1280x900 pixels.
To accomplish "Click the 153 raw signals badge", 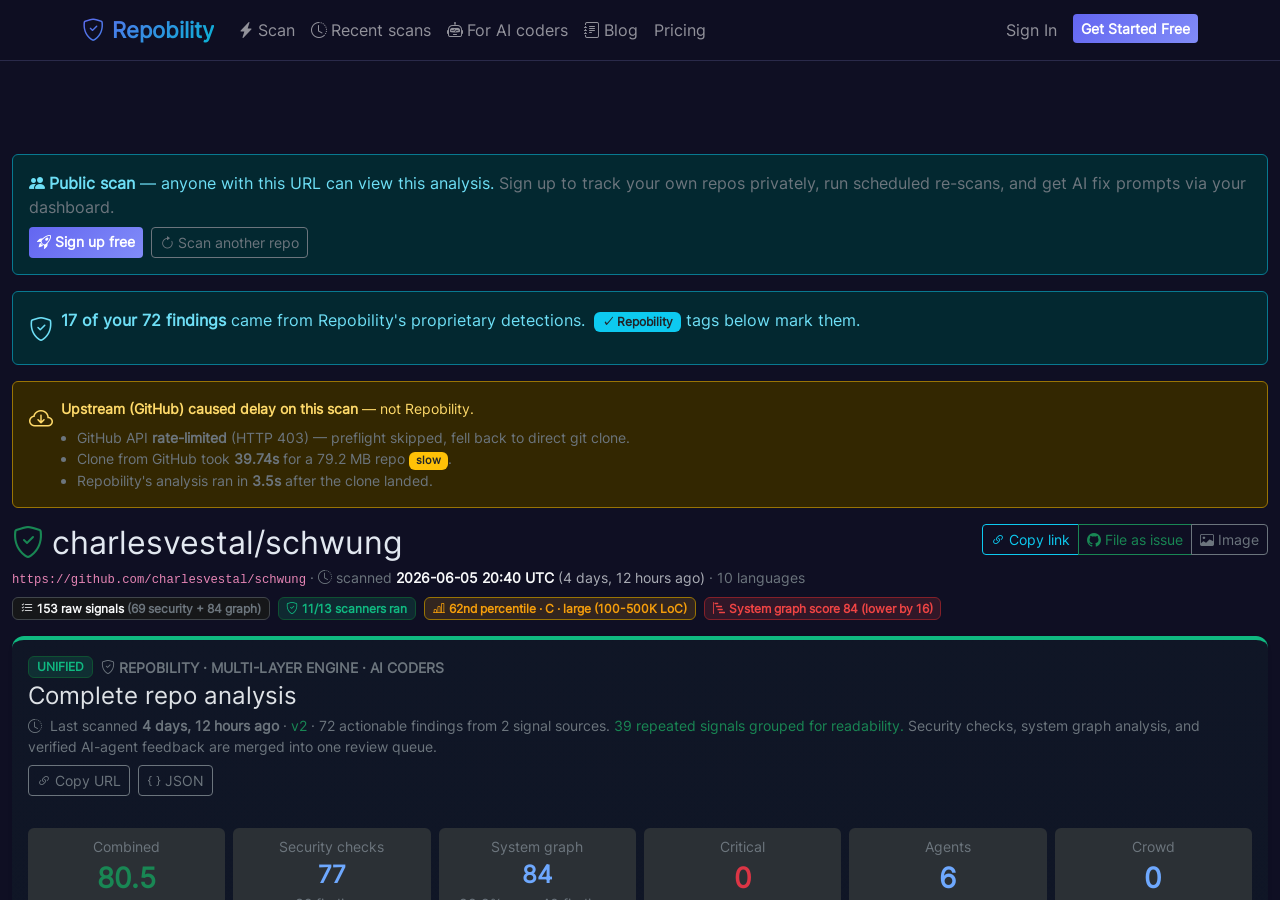I will click(141, 608).
